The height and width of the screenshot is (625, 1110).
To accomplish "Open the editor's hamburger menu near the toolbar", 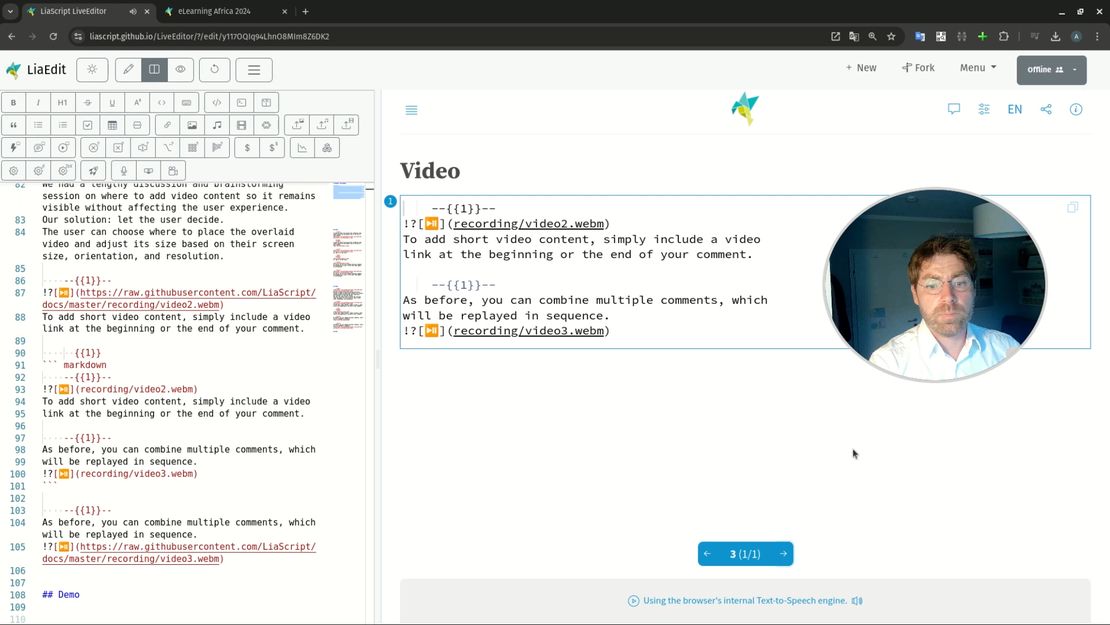I will (x=253, y=69).
